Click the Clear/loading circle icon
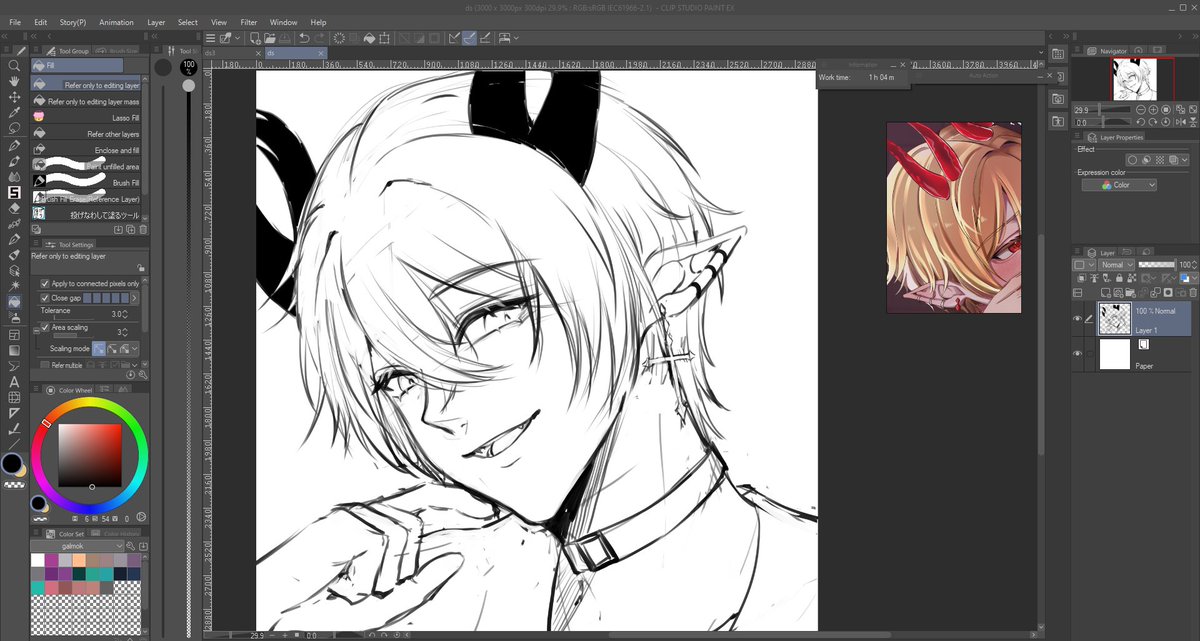This screenshot has height=641, width=1200. pyautogui.click(x=340, y=38)
